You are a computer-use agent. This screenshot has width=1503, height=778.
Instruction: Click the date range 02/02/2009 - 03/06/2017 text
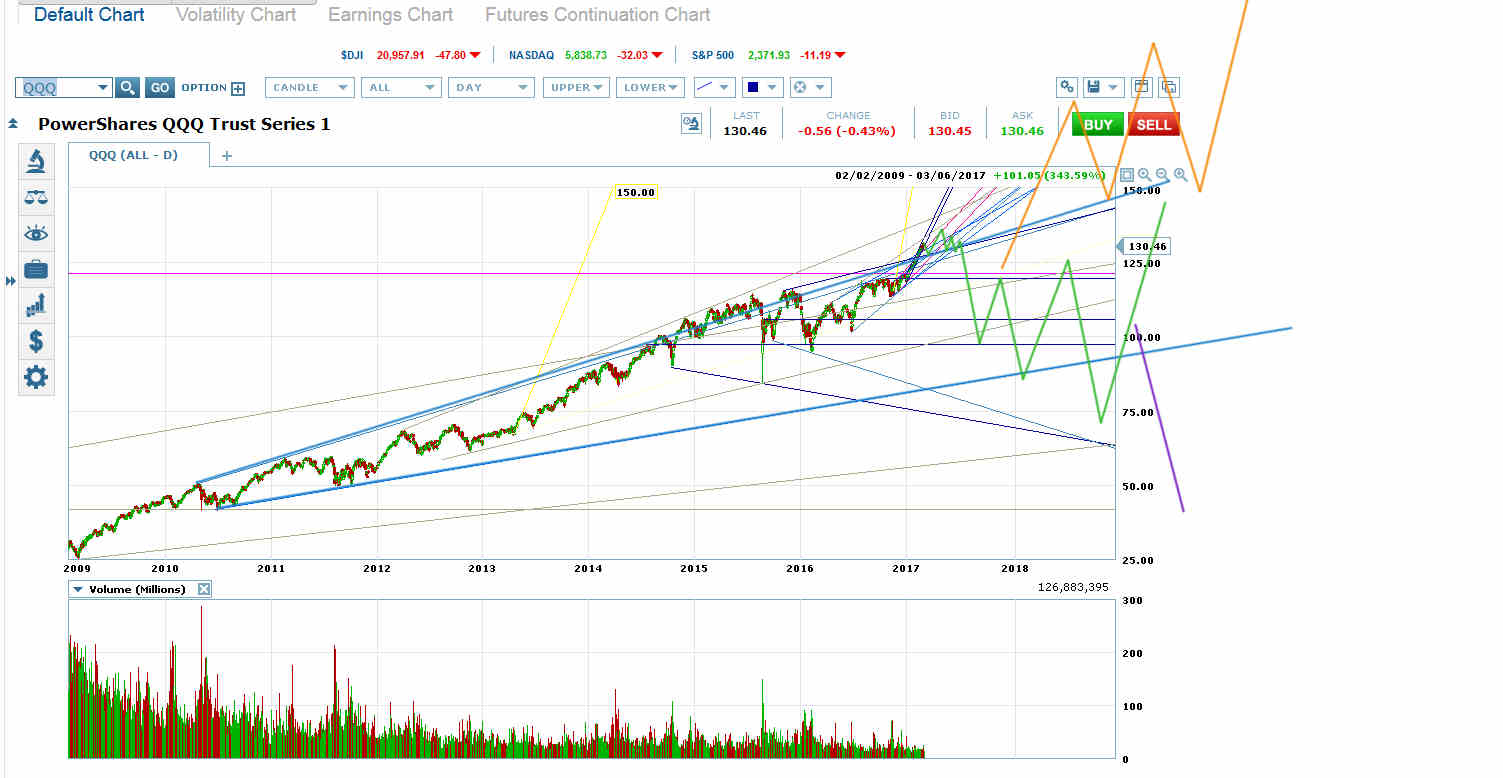tap(911, 175)
